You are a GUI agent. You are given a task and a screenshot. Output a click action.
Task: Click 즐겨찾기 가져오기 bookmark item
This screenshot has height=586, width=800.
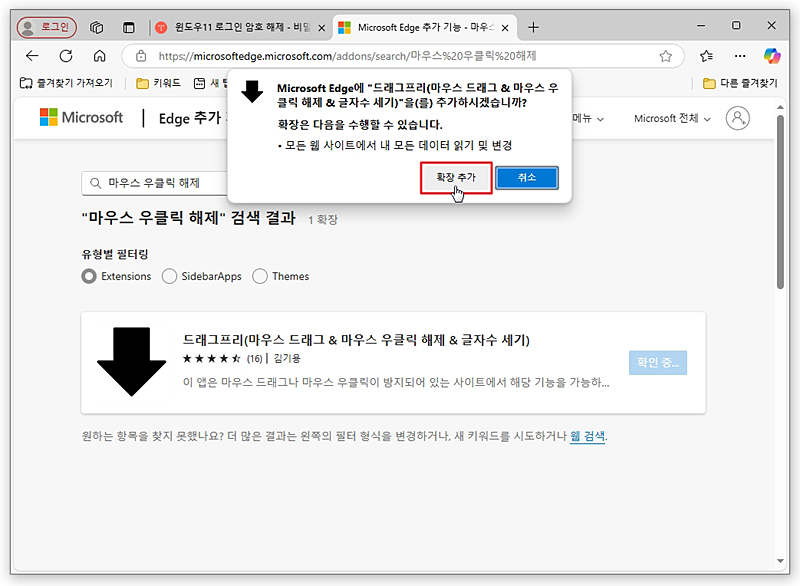[66, 83]
